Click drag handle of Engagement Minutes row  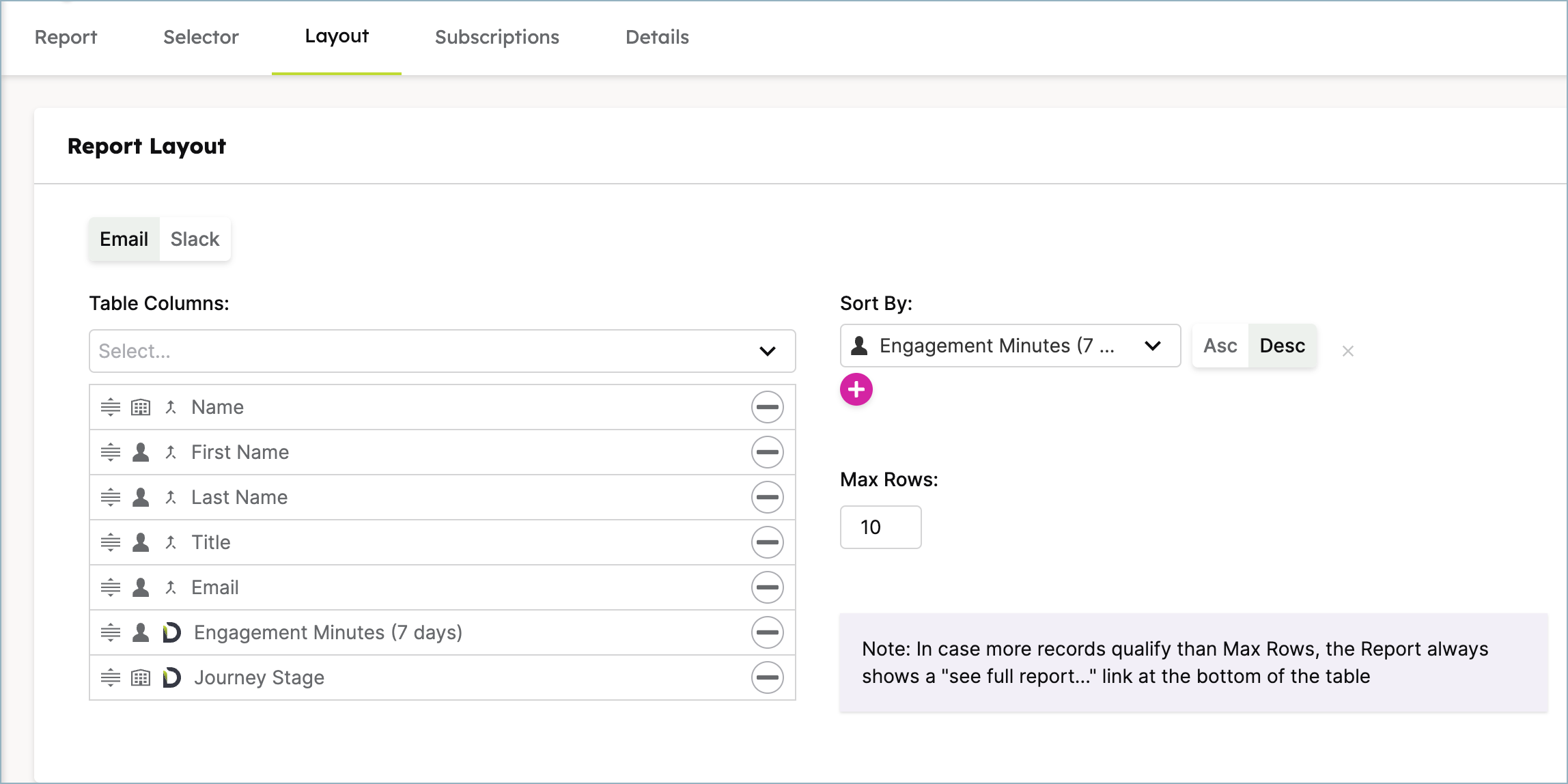tap(111, 632)
